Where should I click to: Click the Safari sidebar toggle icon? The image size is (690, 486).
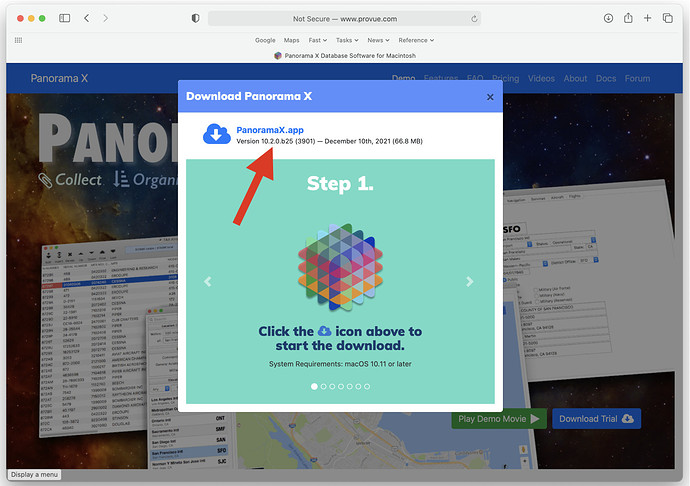tap(65, 18)
